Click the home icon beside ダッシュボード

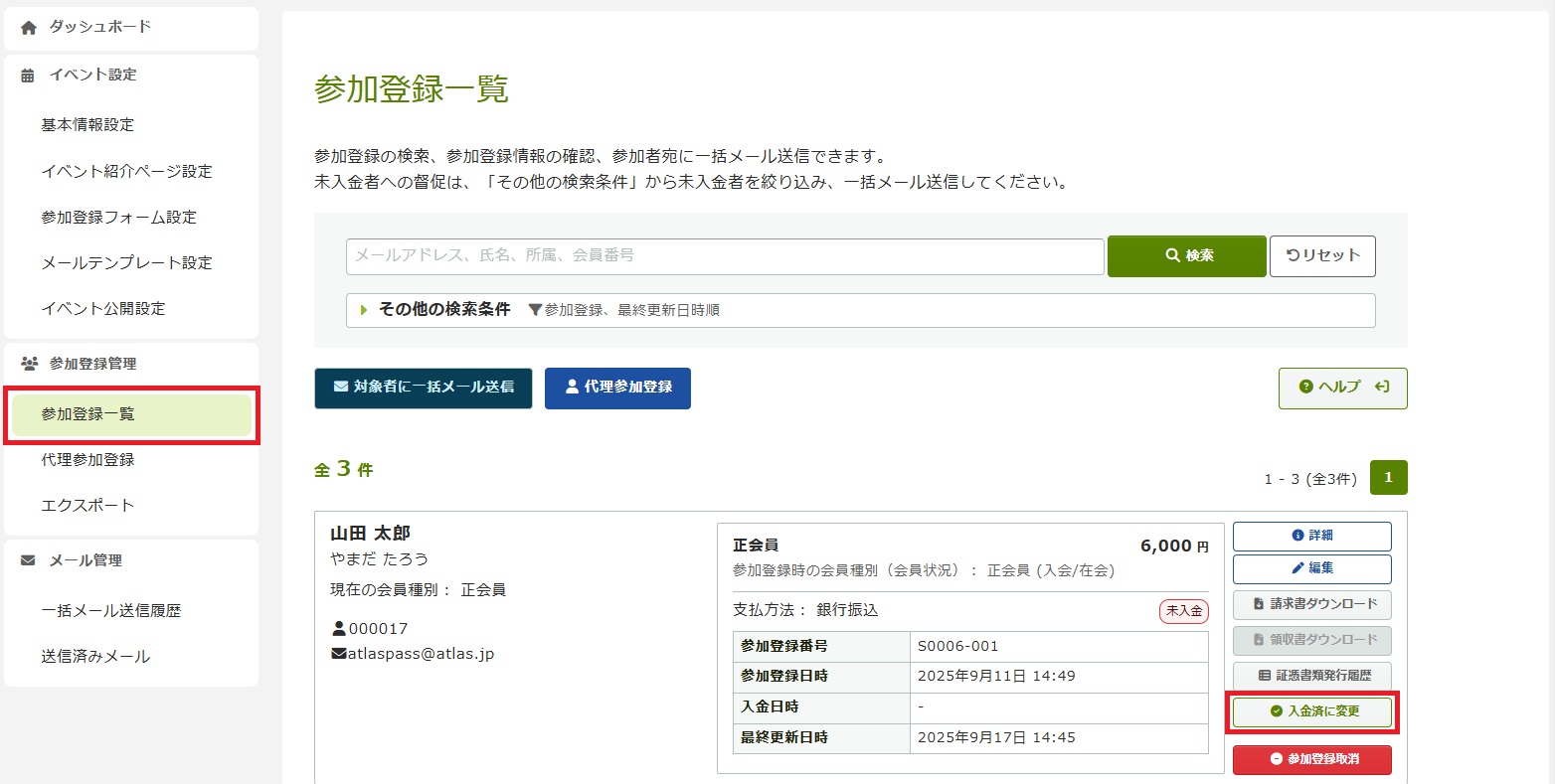click(x=29, y=28)
